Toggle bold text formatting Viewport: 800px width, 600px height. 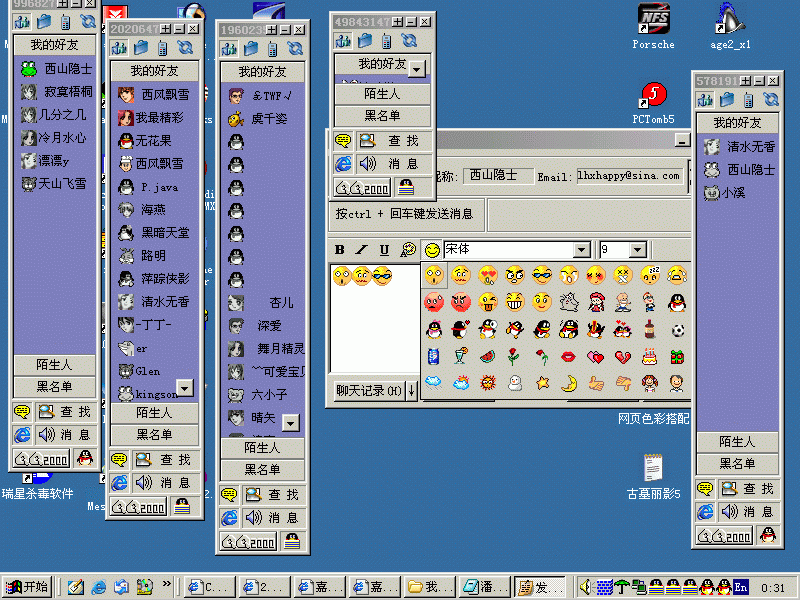339,249
